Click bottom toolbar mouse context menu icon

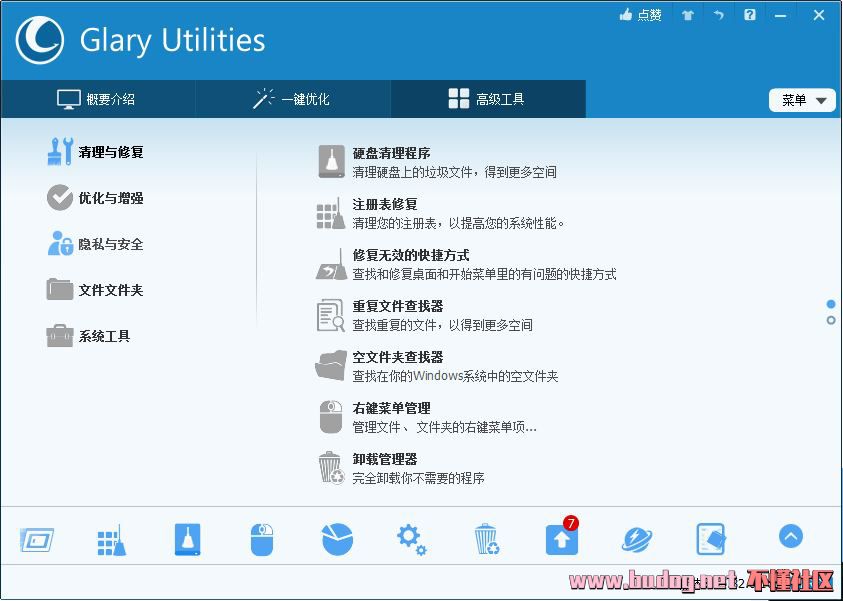pos(262,539)
